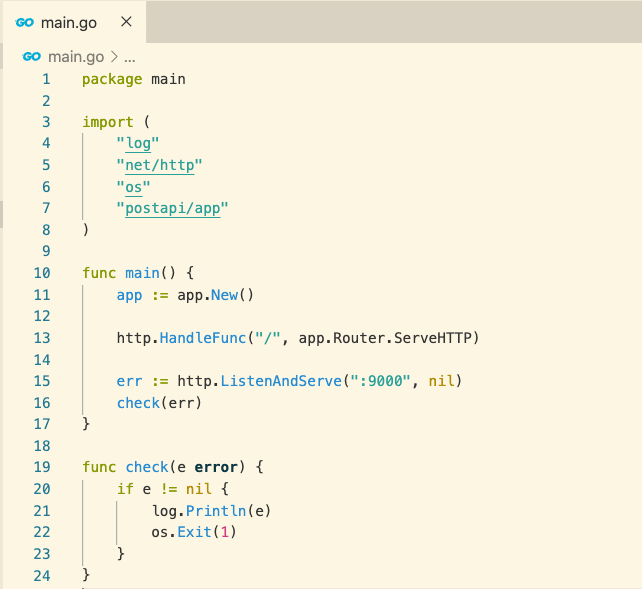Click the Go icon in the breadcrumb

pyautogui.click(x=32, y=56)
